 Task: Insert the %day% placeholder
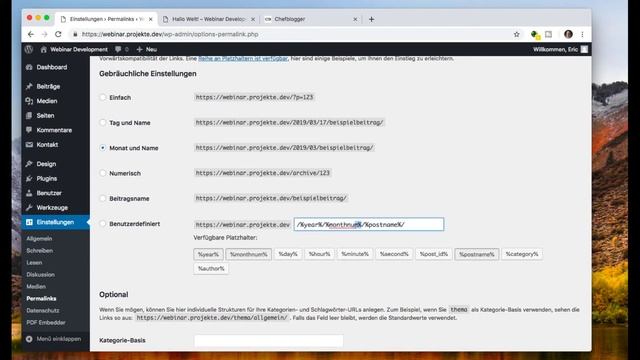[x=288, y=254]
